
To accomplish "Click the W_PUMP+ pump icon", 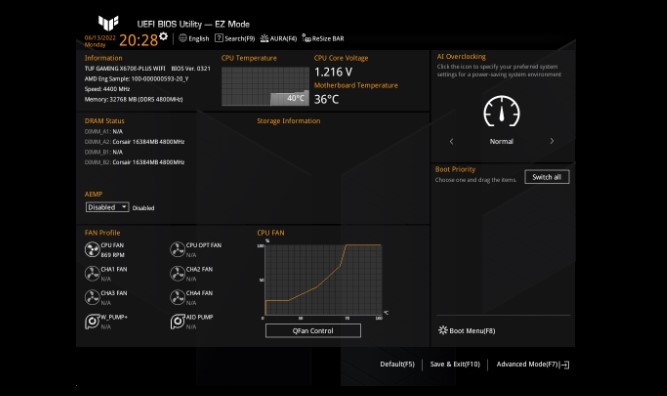I will coord(92,322).
